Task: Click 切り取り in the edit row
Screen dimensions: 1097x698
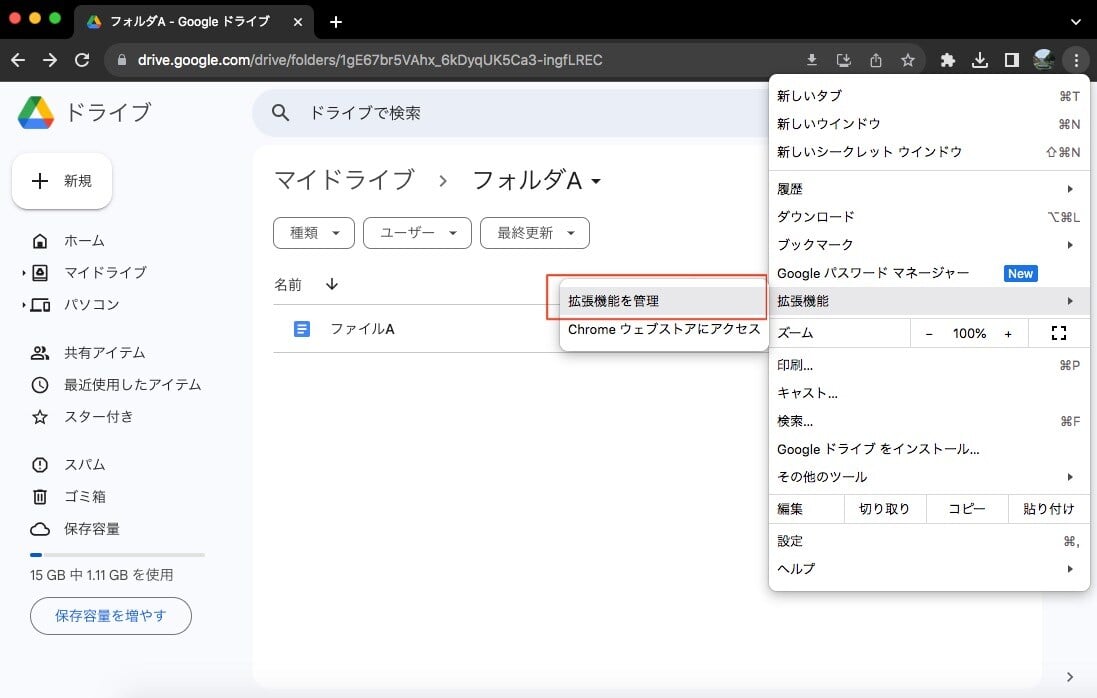Action: click(885, 508)
